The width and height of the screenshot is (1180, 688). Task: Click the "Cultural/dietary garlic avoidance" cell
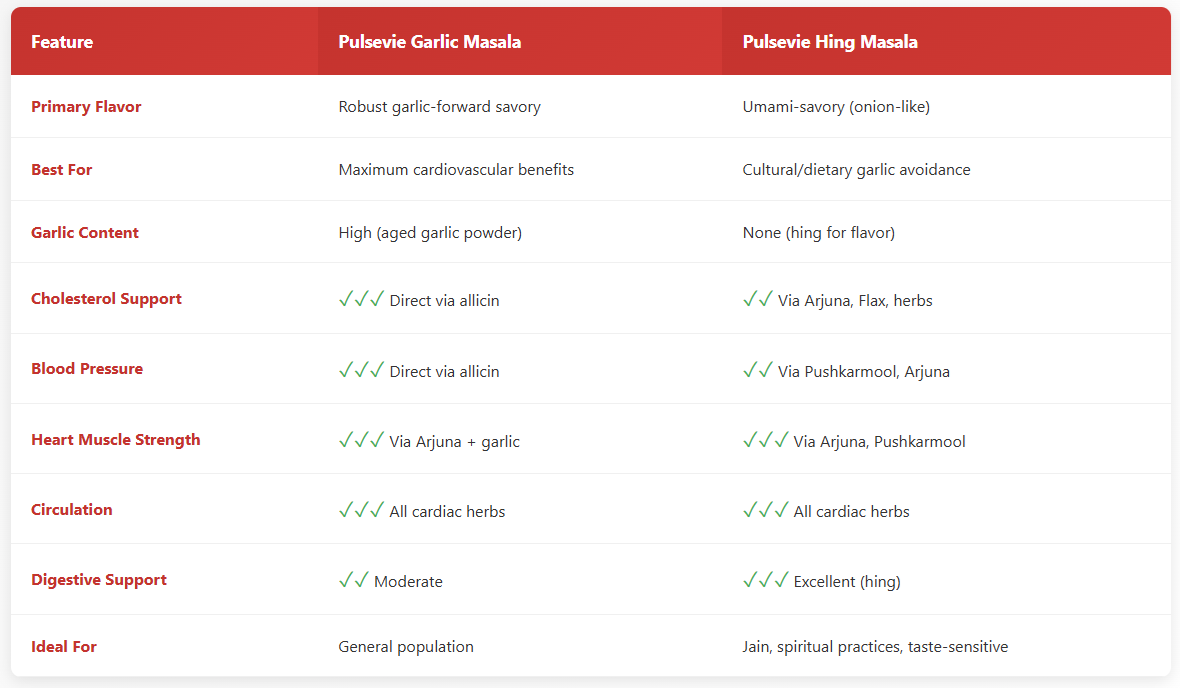coord(856,170)
